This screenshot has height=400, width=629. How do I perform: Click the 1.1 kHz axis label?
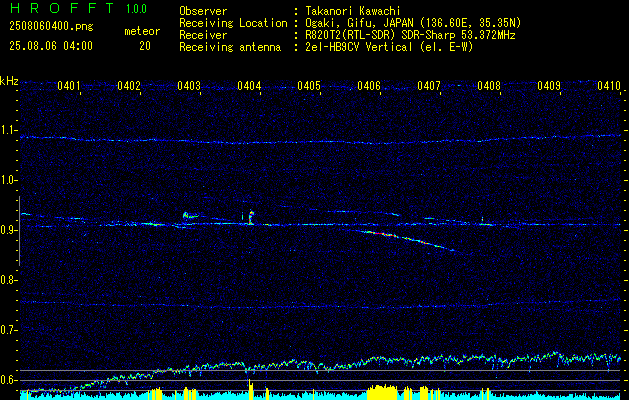(8, 130)
